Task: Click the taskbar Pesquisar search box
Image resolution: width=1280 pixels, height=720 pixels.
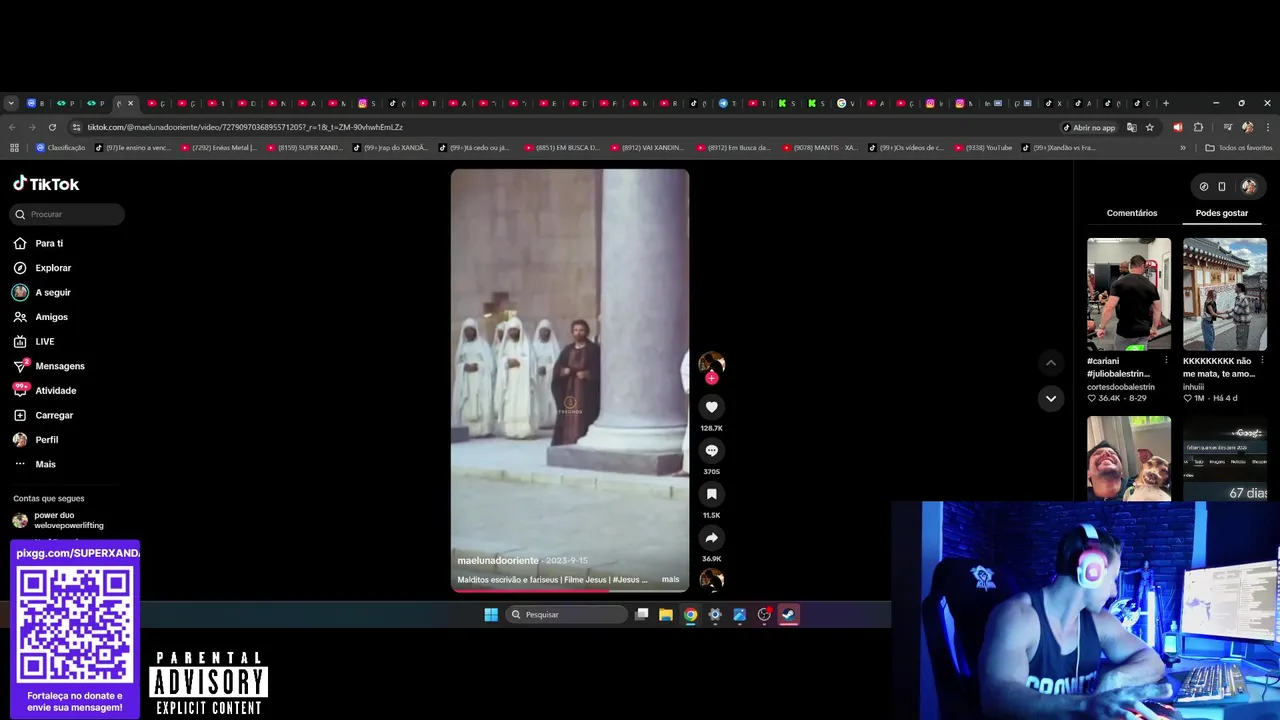Action: [566, 615]
